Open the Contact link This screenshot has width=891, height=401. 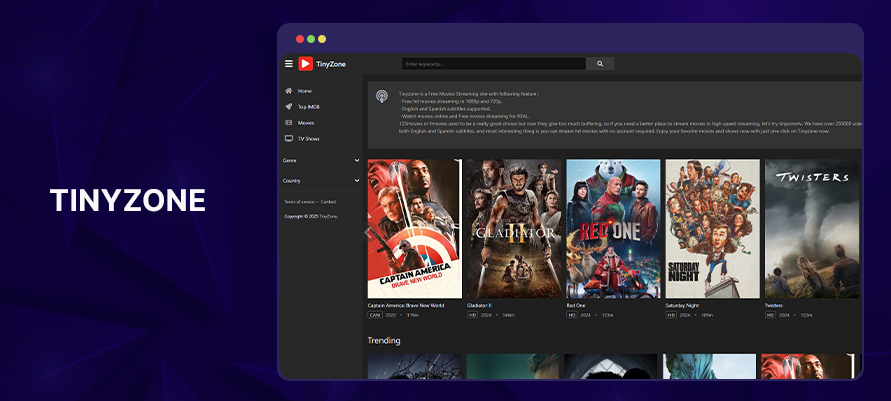[x=328, y=202]
